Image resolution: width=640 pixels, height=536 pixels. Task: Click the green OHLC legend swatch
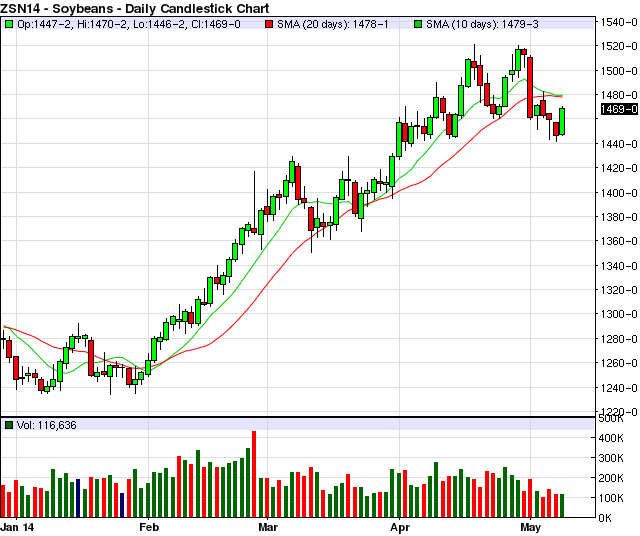coord(9,24)
